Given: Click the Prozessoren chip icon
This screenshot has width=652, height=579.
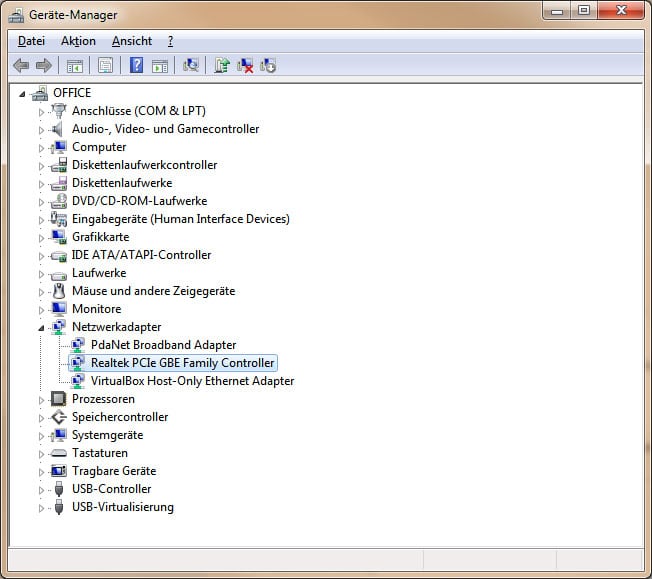Looking at the screenshot, I should (x=59, y=399).
